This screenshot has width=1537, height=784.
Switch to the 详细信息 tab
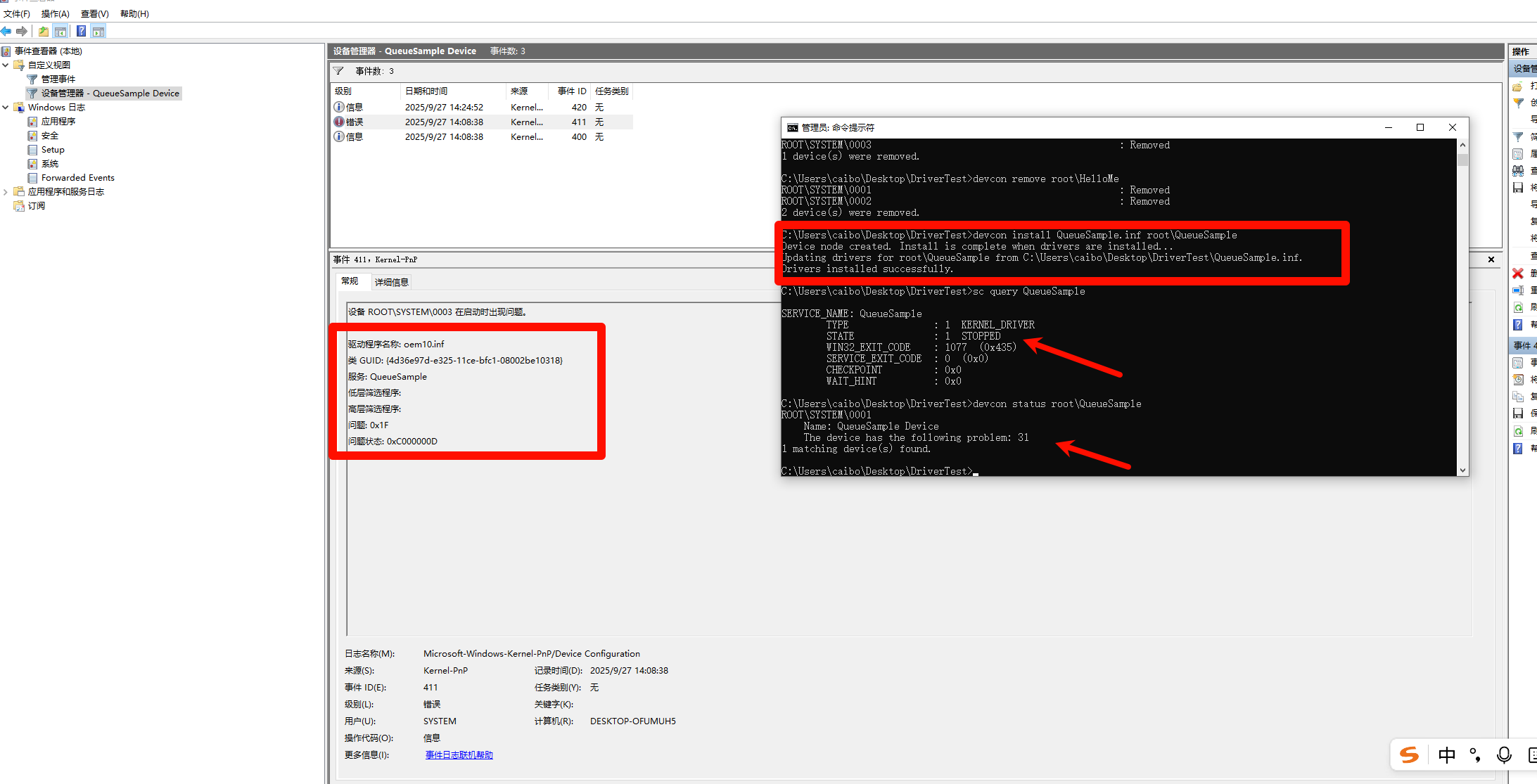pyautogui.click(x=391, y=282)
